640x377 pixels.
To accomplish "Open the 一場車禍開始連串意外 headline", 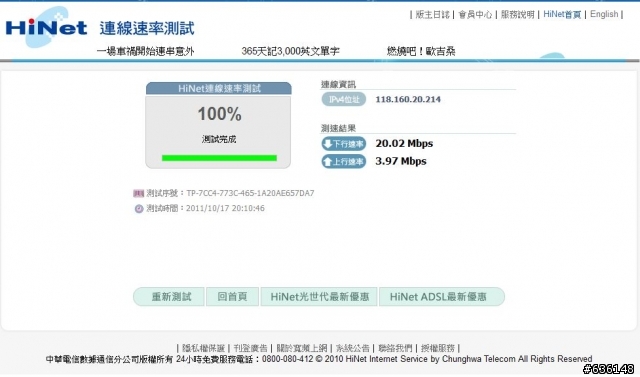I will (145, 51).
